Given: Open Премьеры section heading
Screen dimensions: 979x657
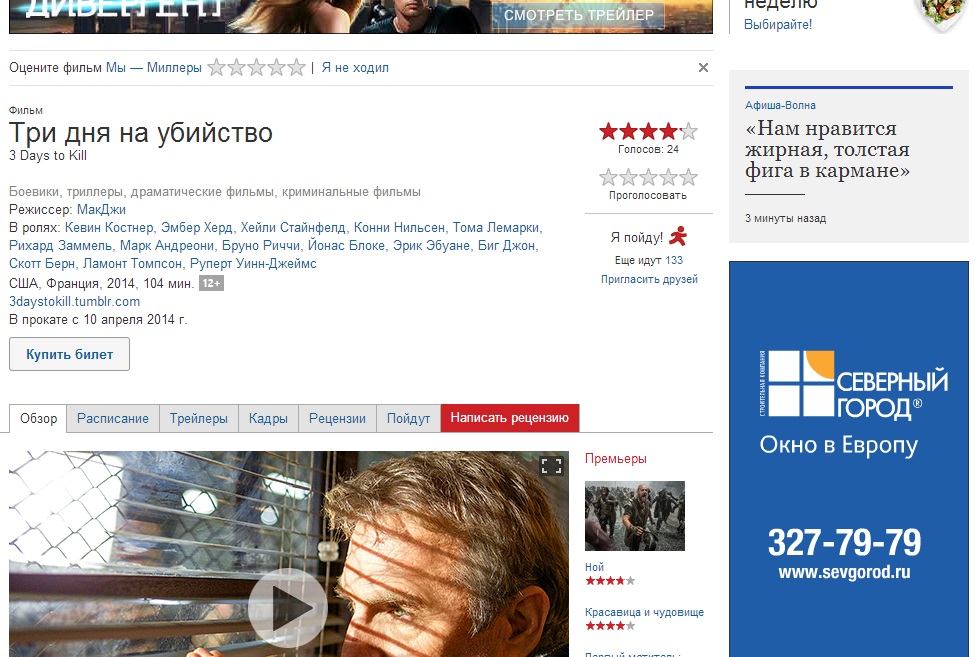Looking at the screenshot, I should (616, 458).
